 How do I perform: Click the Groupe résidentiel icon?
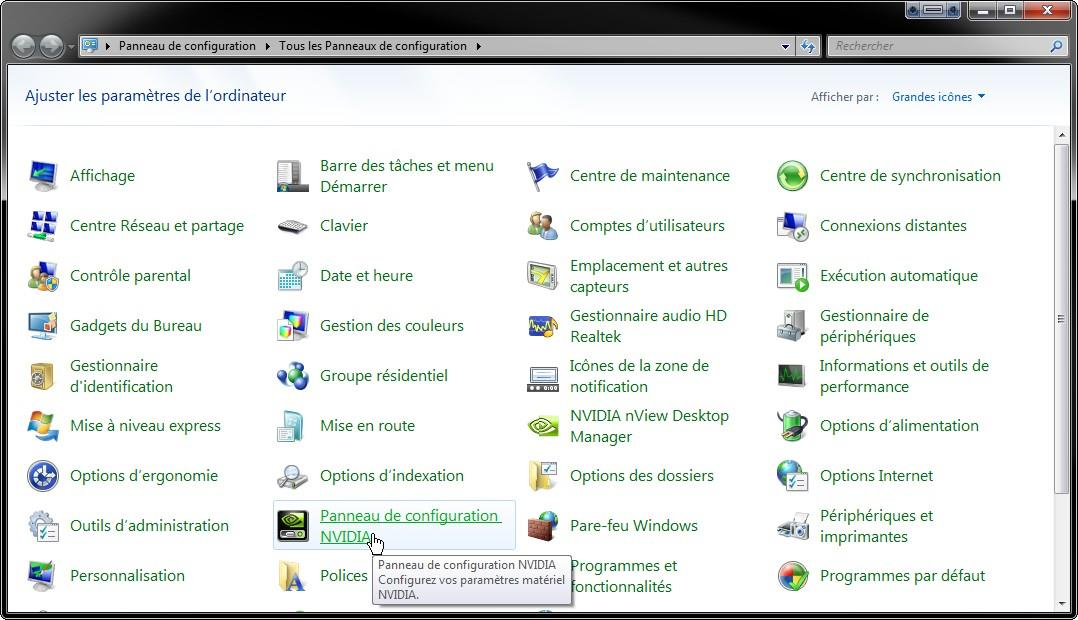292,376
